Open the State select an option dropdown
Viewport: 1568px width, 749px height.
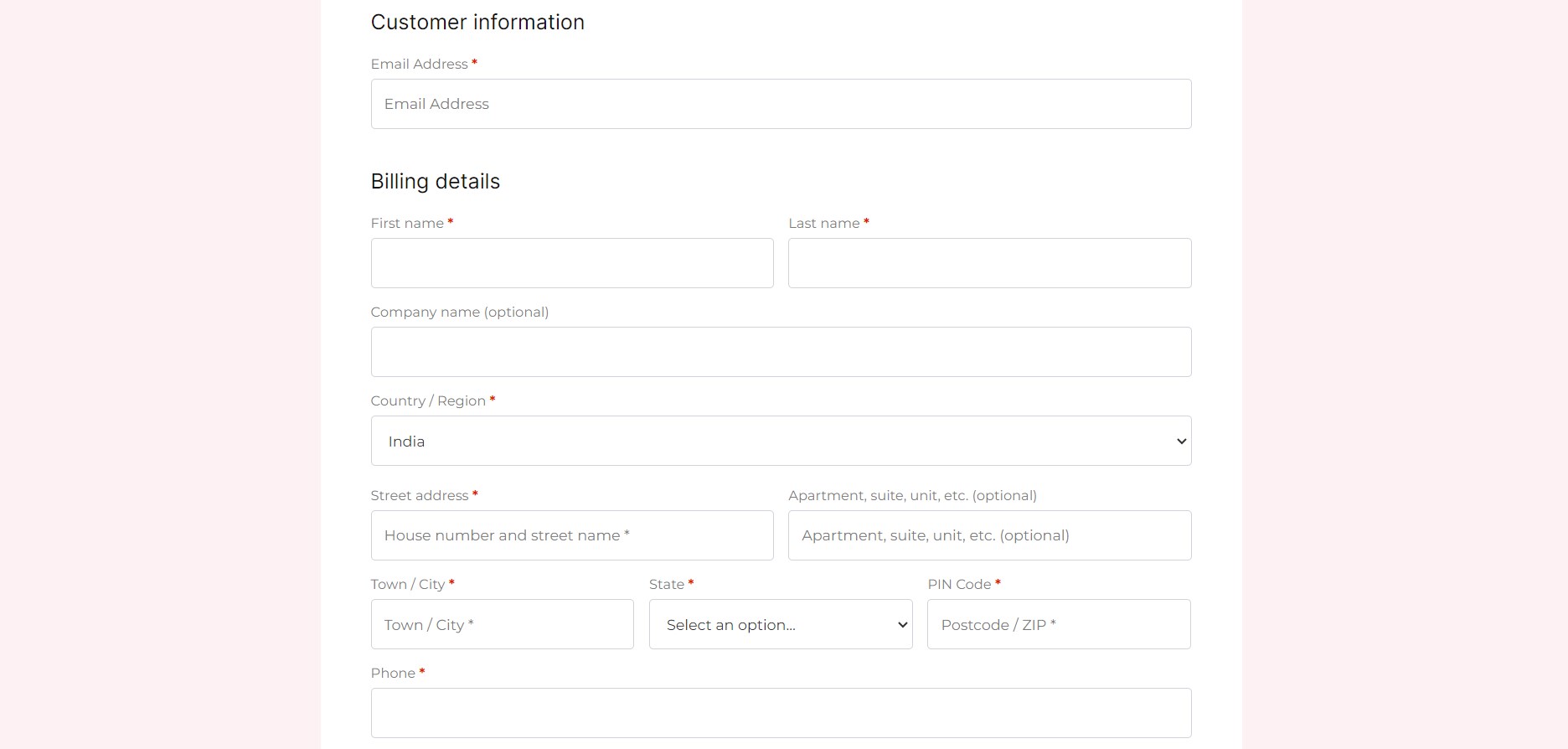[x=781, y=624]
